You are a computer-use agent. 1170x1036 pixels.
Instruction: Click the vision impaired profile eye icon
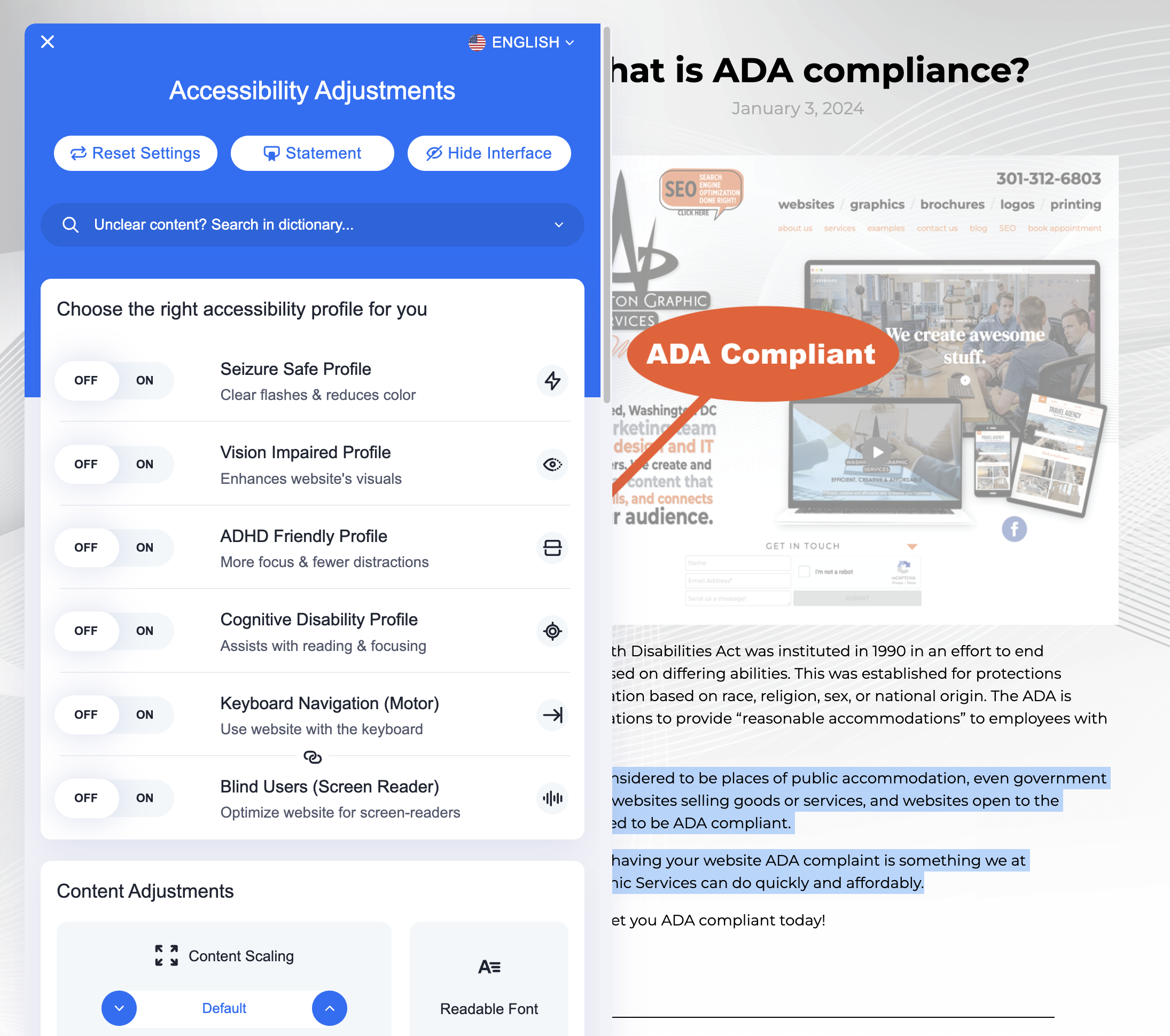[551, 464]
